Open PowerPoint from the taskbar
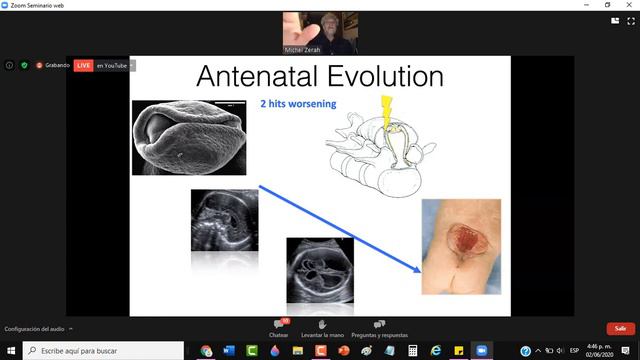 pos(344,351)
